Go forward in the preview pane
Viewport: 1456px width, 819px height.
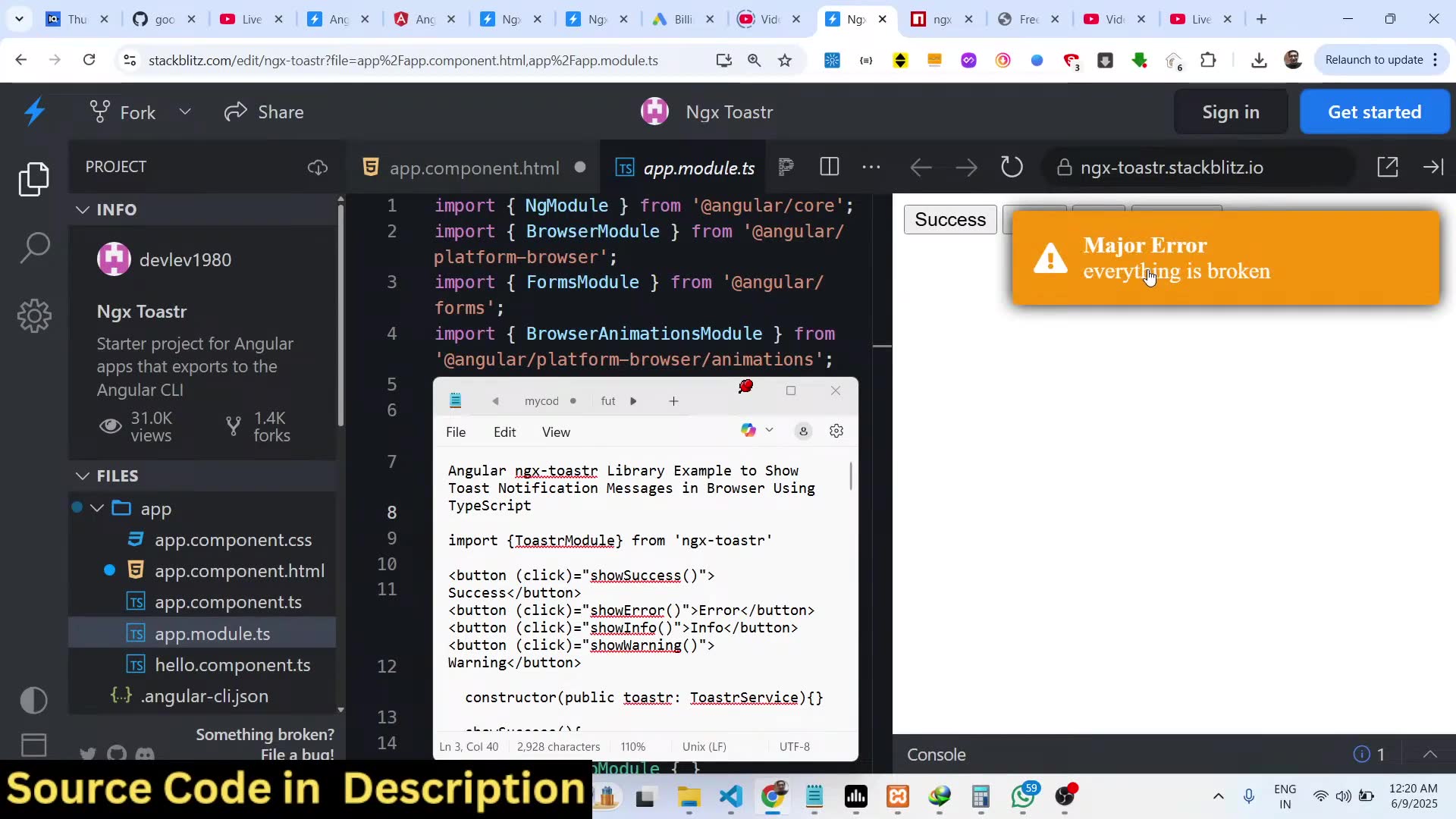[966, 168]
